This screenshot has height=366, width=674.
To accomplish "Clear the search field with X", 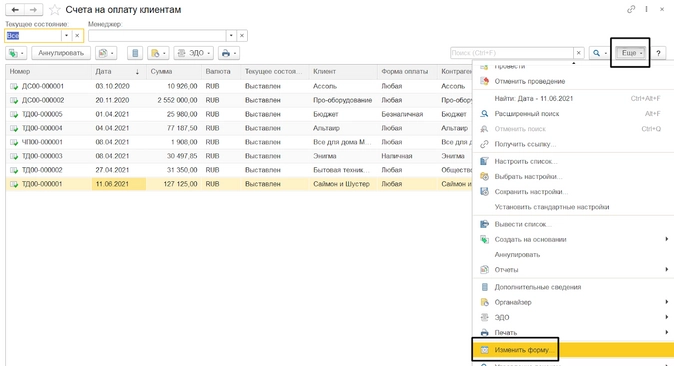I will pos(579,52).
